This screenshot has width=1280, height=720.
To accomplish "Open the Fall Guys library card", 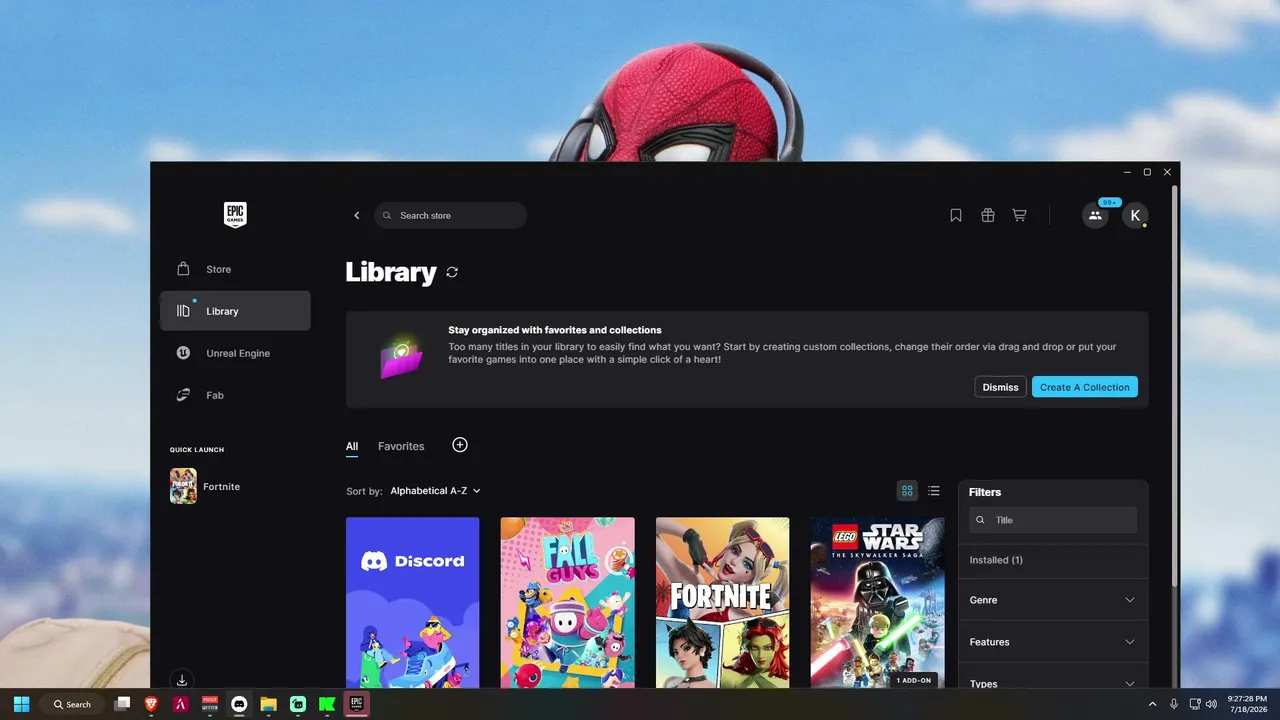I will tap(567, 603).
